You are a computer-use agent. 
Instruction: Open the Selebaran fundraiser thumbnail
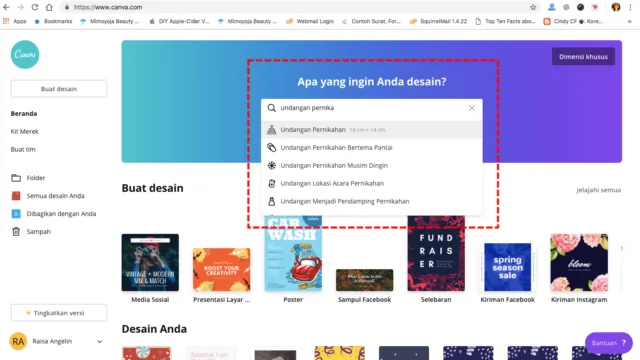(436, 253)
